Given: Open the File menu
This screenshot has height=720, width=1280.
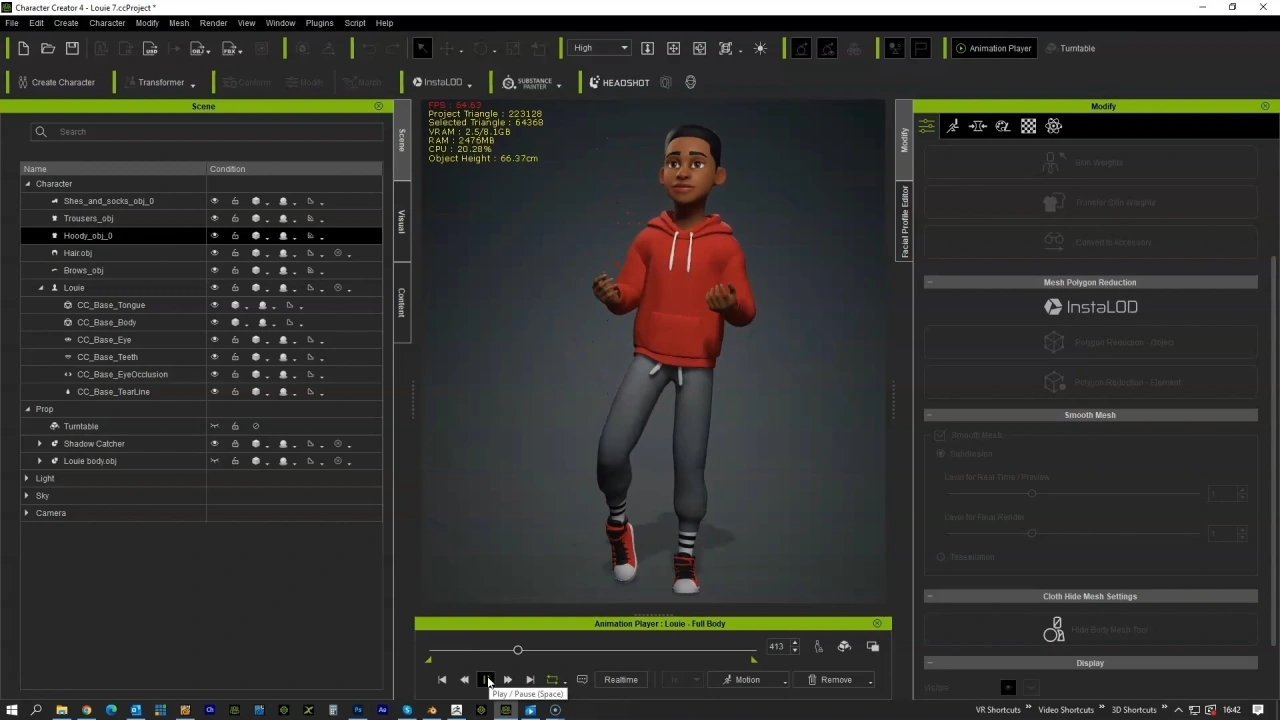Looking at the screenshot, I should coord(12,23).
